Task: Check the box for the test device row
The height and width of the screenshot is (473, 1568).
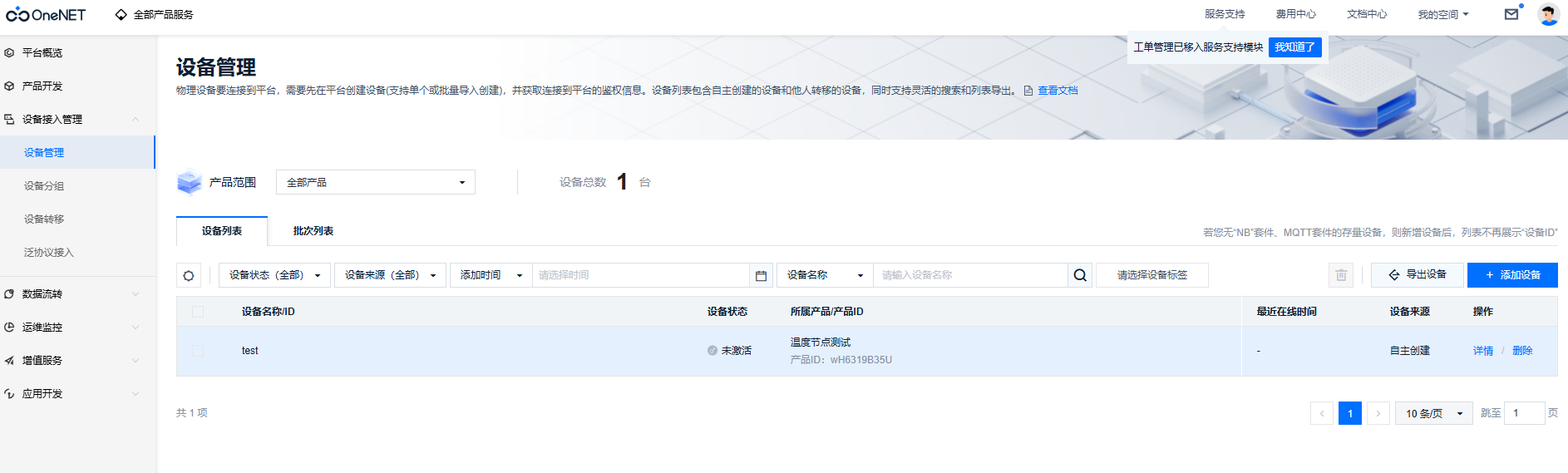Action: pos(198,351)
